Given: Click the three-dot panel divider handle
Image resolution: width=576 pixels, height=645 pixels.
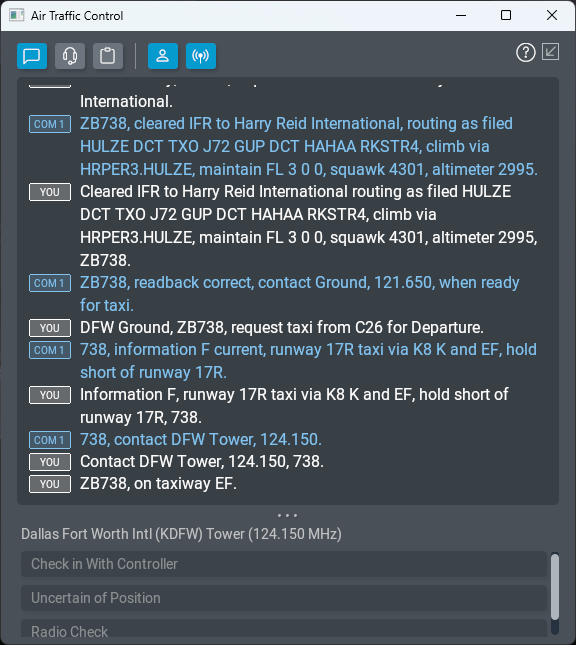Looking at the screenshot, I should pyautogui.click(x=287, y=515).
